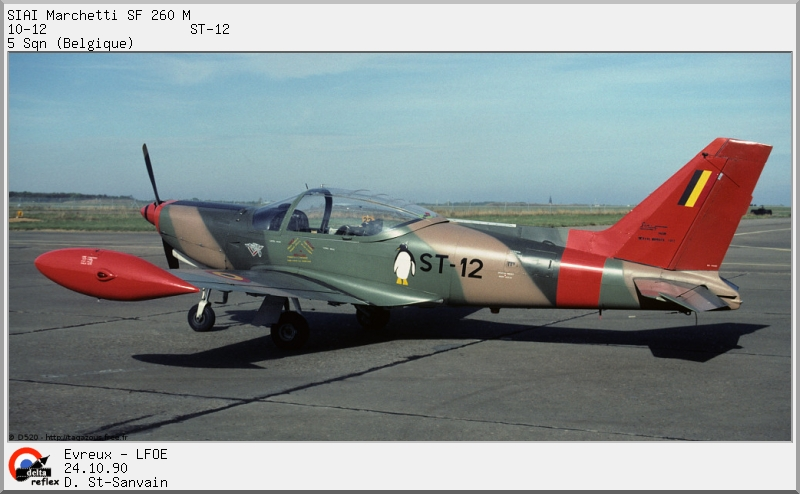Select the 'ST-12' caption text in the header
The image size is (800, 494).
pos(210,29)
